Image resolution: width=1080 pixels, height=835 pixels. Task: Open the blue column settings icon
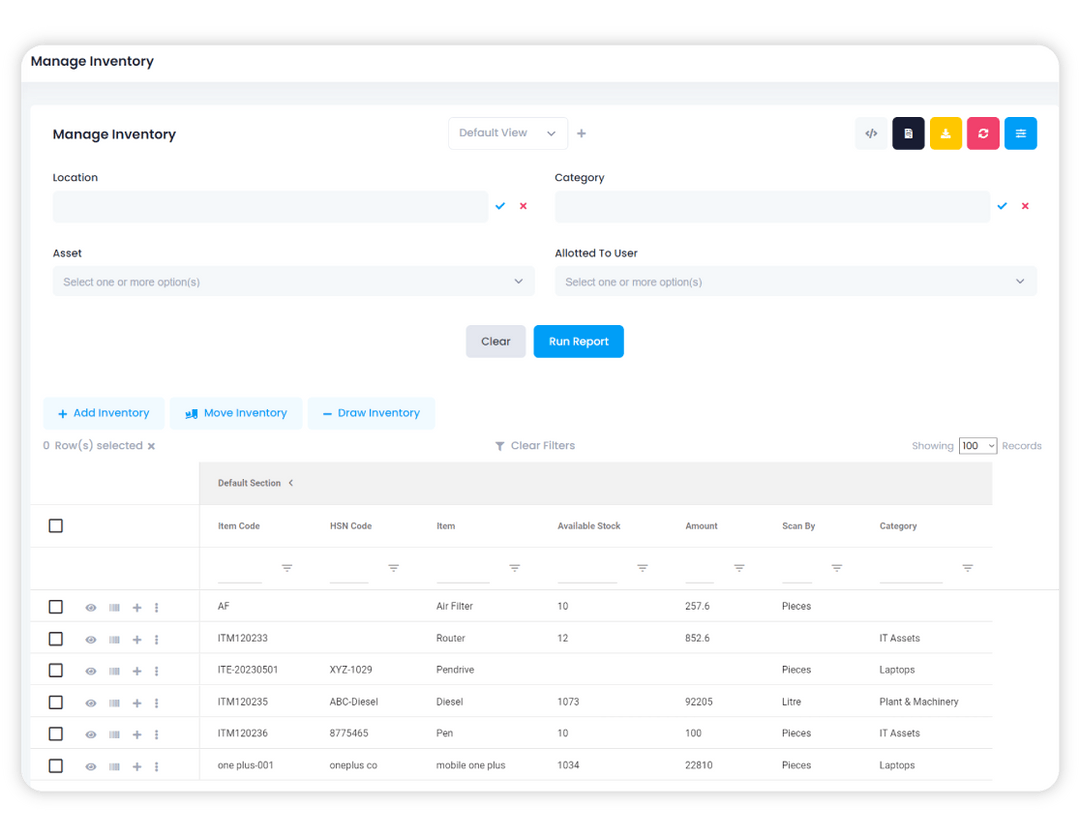click(1020, 133)
